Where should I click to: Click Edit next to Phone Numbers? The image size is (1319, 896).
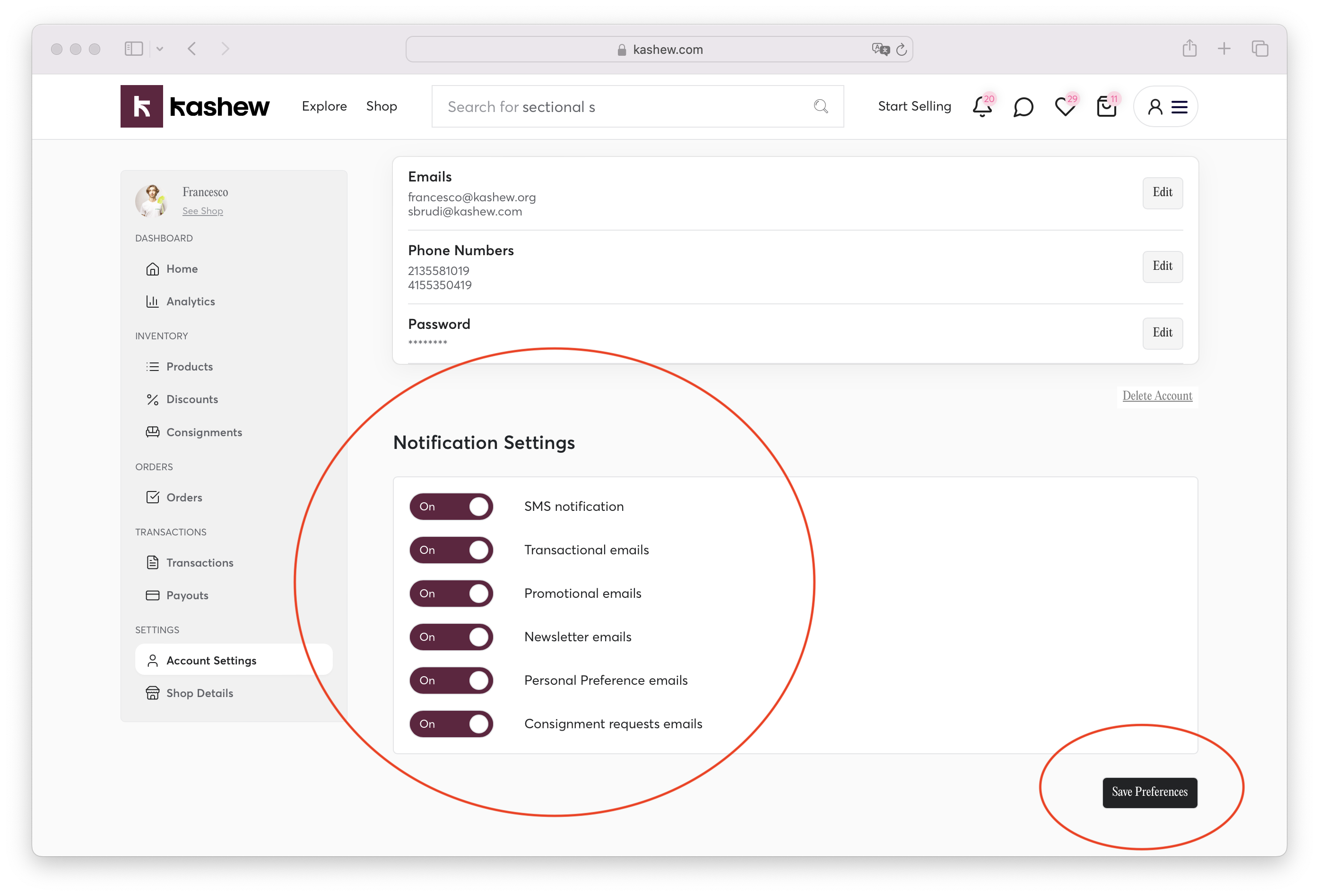pyautogui.click(x=1162, y=266)
